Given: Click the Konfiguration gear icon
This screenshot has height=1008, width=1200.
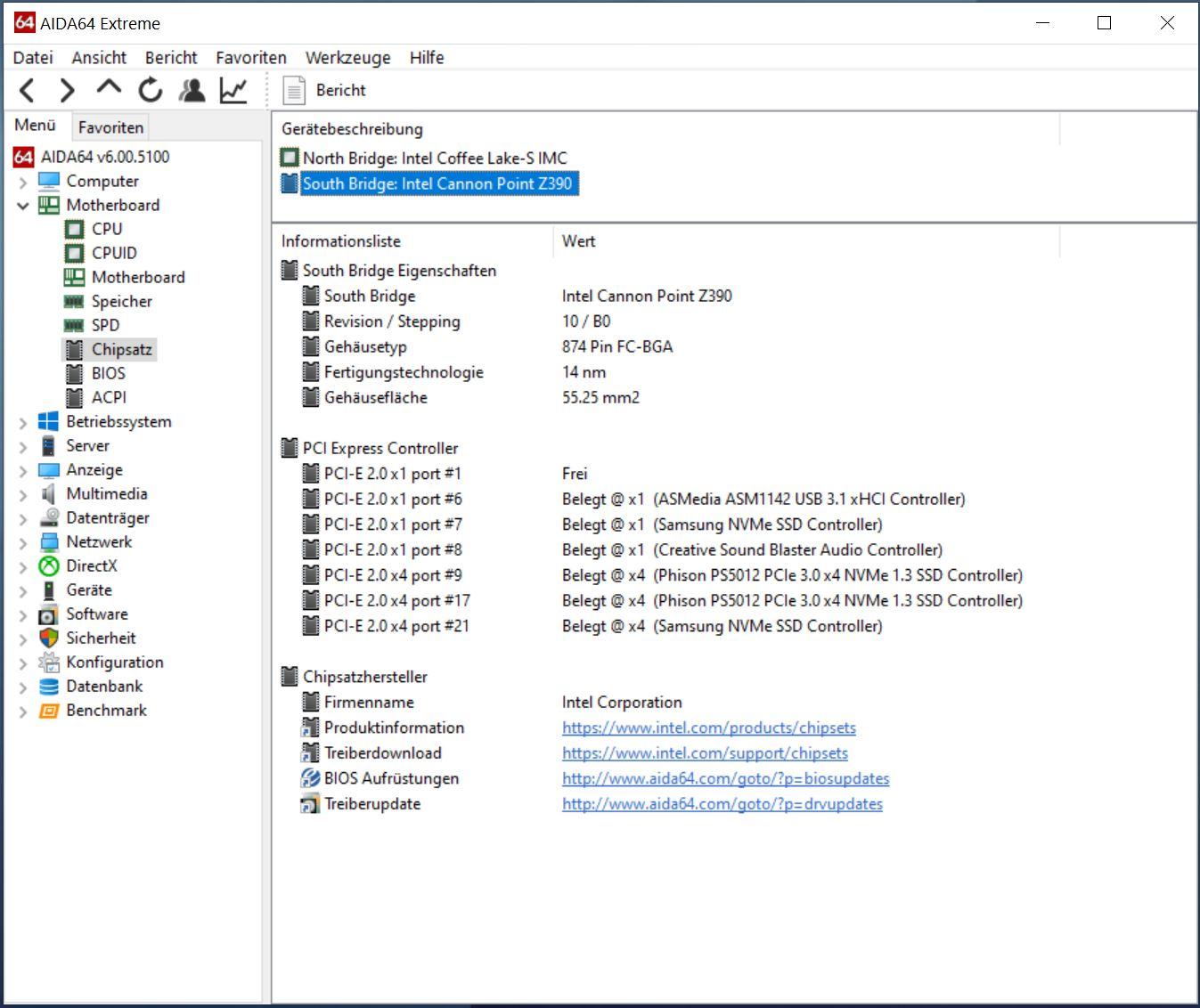Looking at the screenshot, I should click(48, 663).
